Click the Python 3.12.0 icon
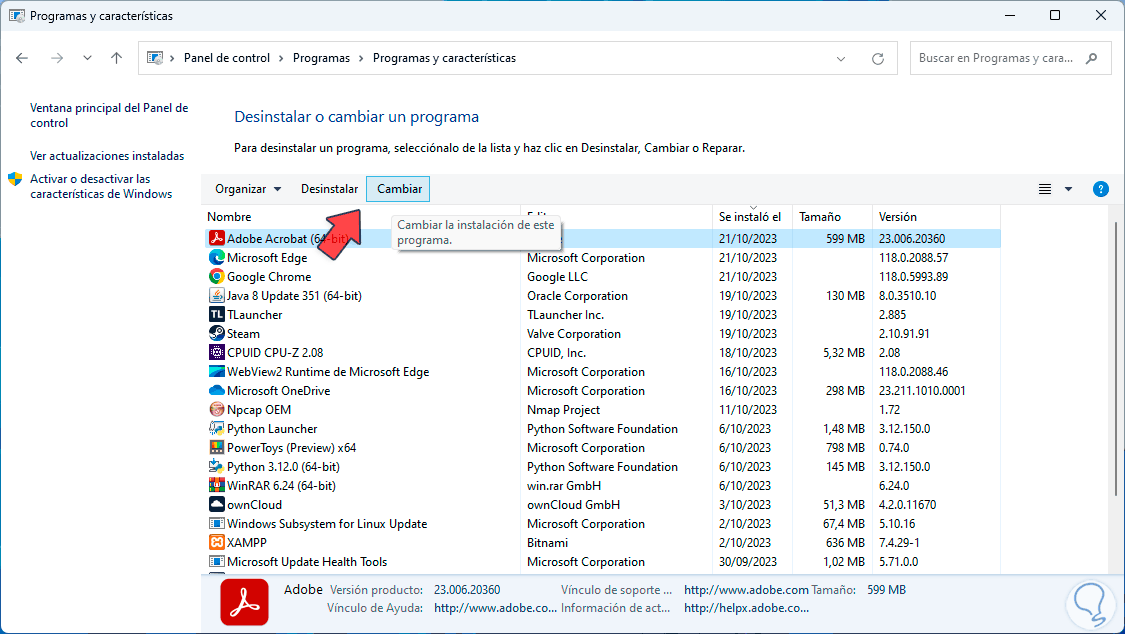1125x634 pixels. click(216, 466)
